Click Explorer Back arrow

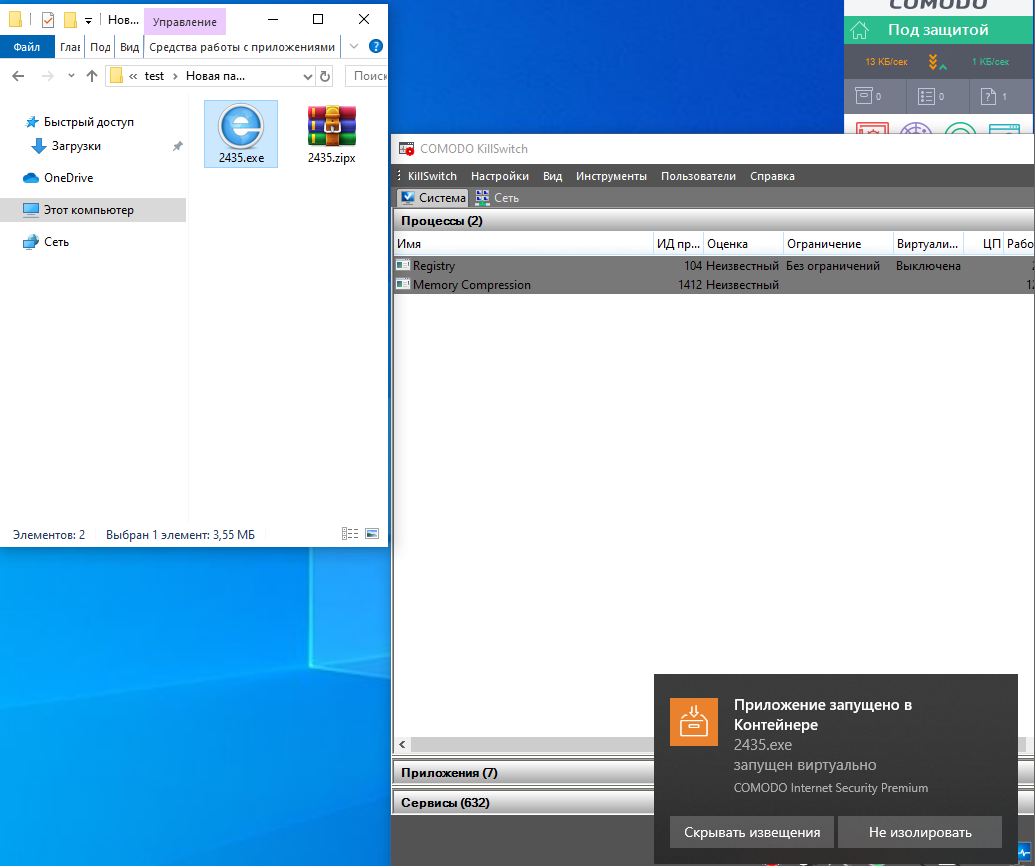coord(18,76)
